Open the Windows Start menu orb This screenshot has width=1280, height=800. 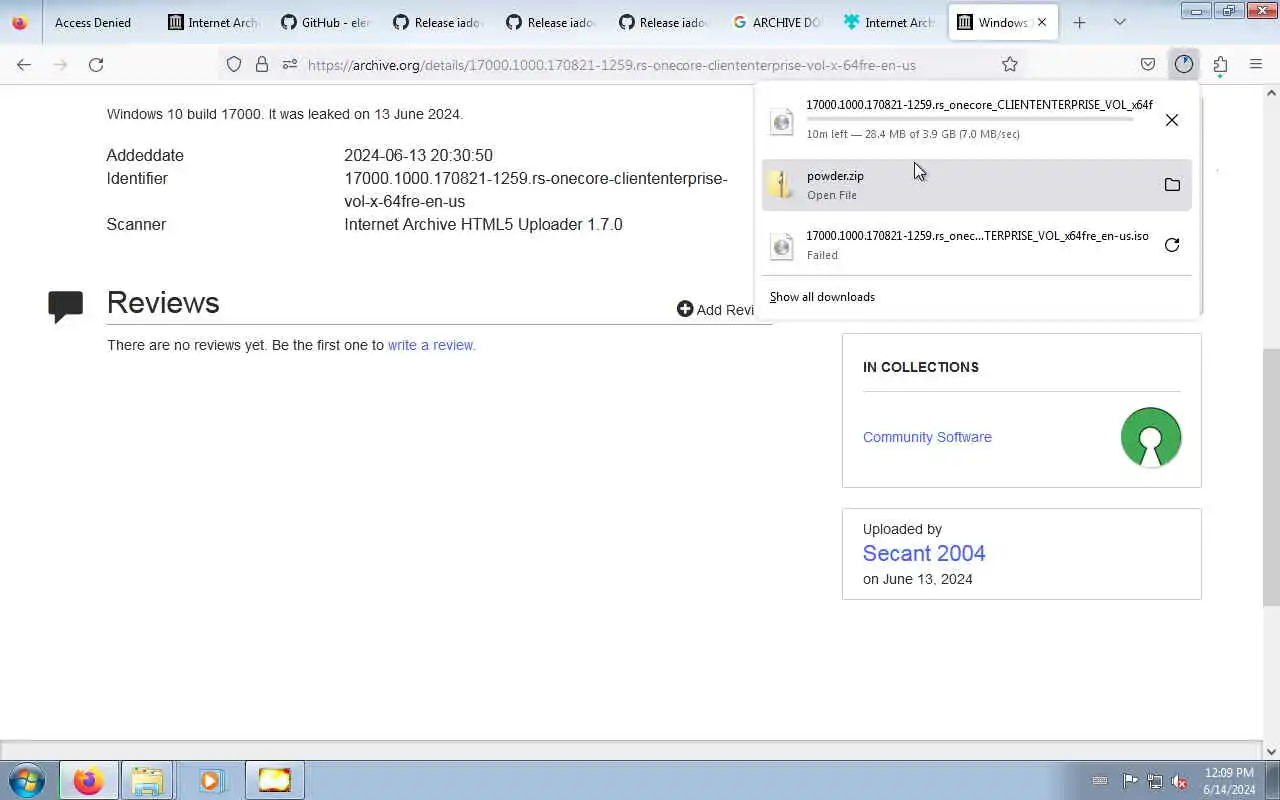(27, 780)
